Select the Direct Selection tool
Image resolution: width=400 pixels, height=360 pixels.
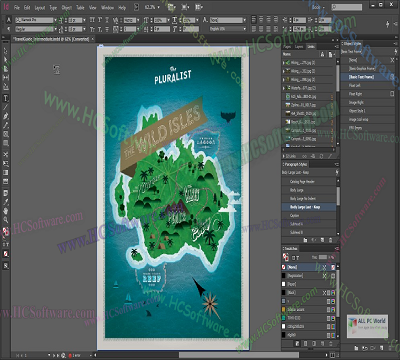point(6,60)
